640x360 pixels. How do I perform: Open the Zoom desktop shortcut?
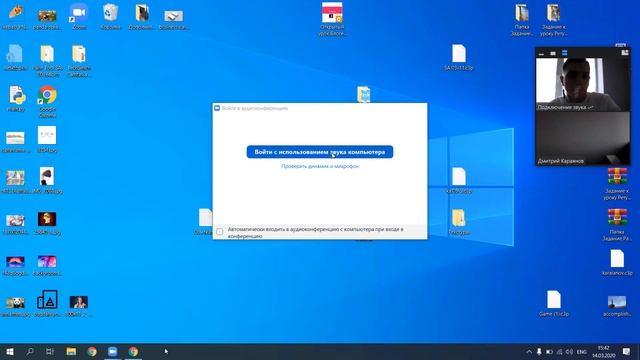(x=79, y=16)
